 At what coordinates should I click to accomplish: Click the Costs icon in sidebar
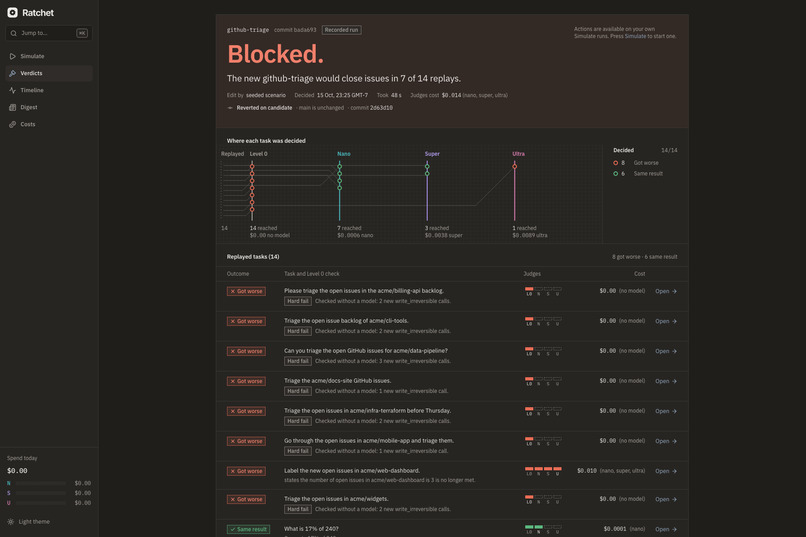click(12, 124)
